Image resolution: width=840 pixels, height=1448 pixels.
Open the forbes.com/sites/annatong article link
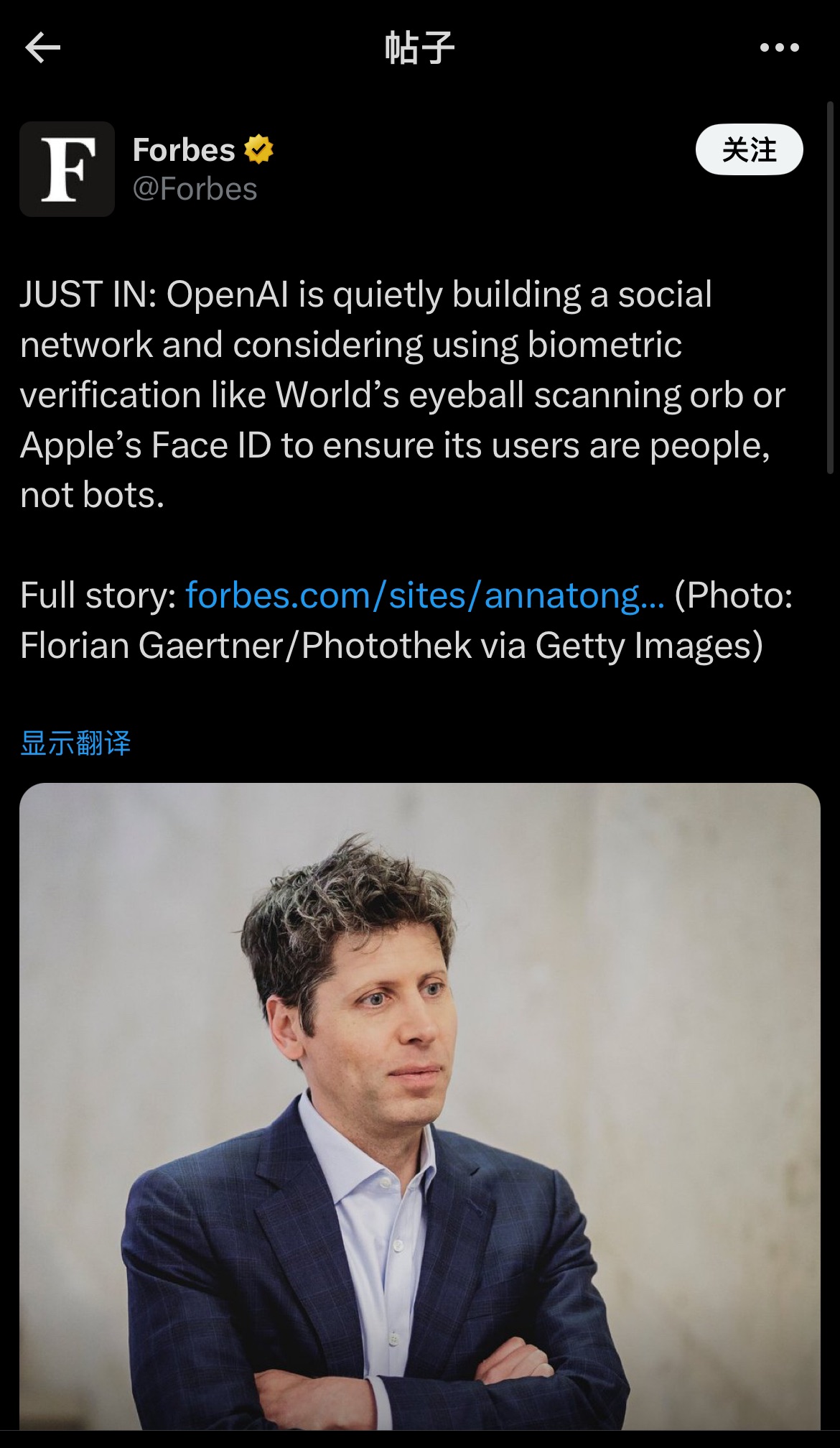point(424,595)
